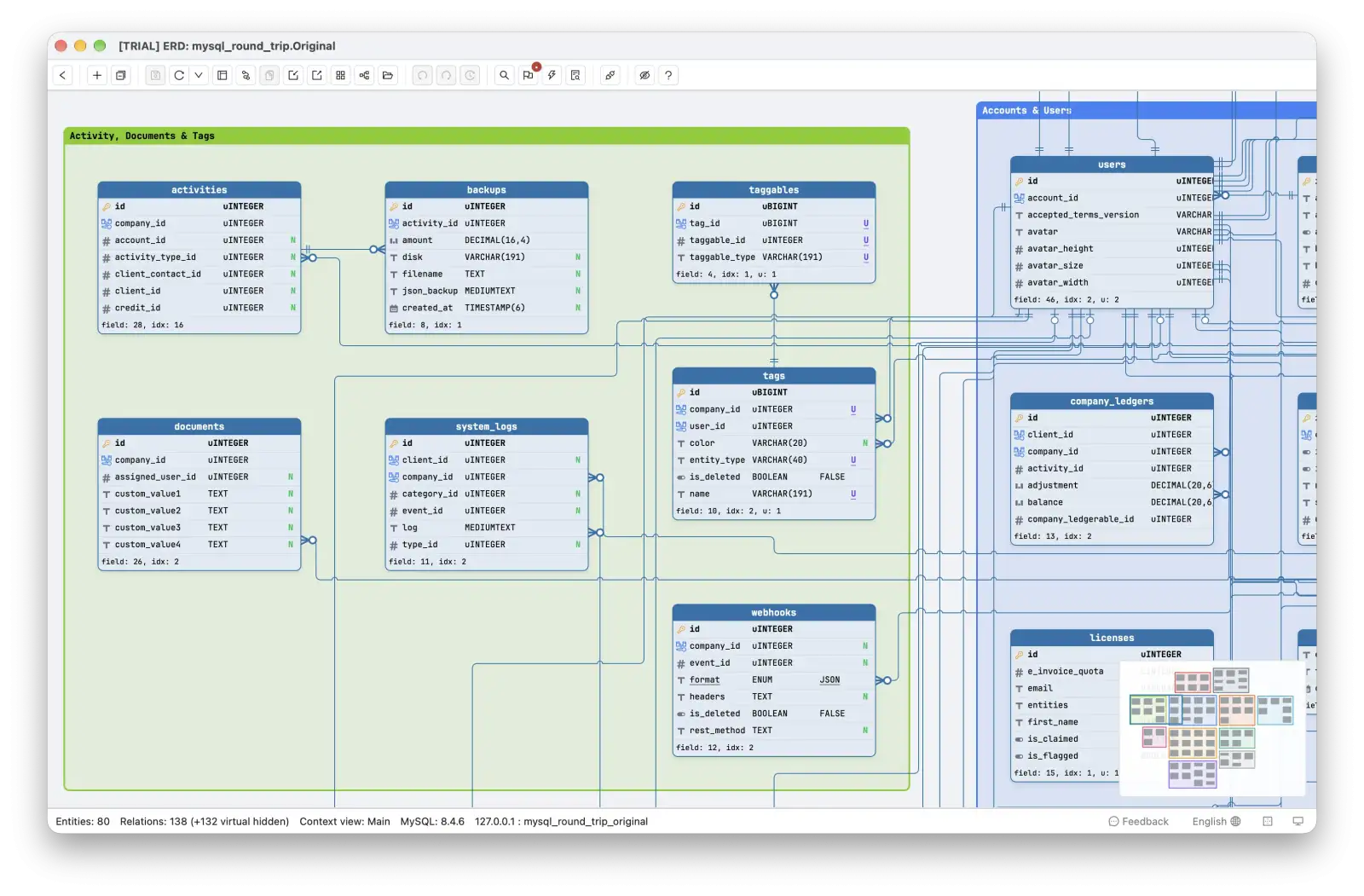The height and width of the screenshot is (896, 1364).
Task: Toggle the sidebar panel layout icon
Action: (223, 75)
